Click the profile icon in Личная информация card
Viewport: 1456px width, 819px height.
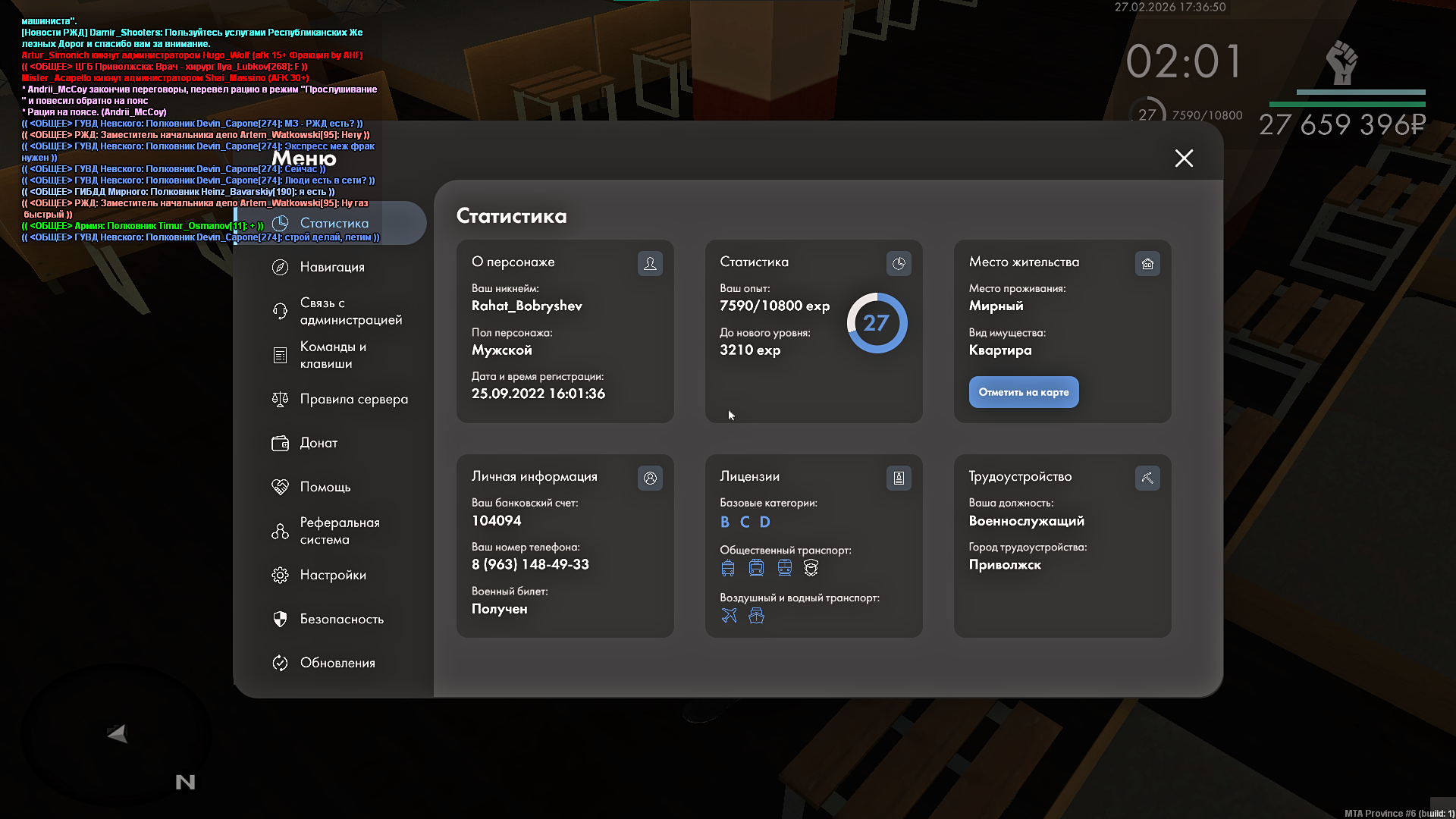pos(650,478)
